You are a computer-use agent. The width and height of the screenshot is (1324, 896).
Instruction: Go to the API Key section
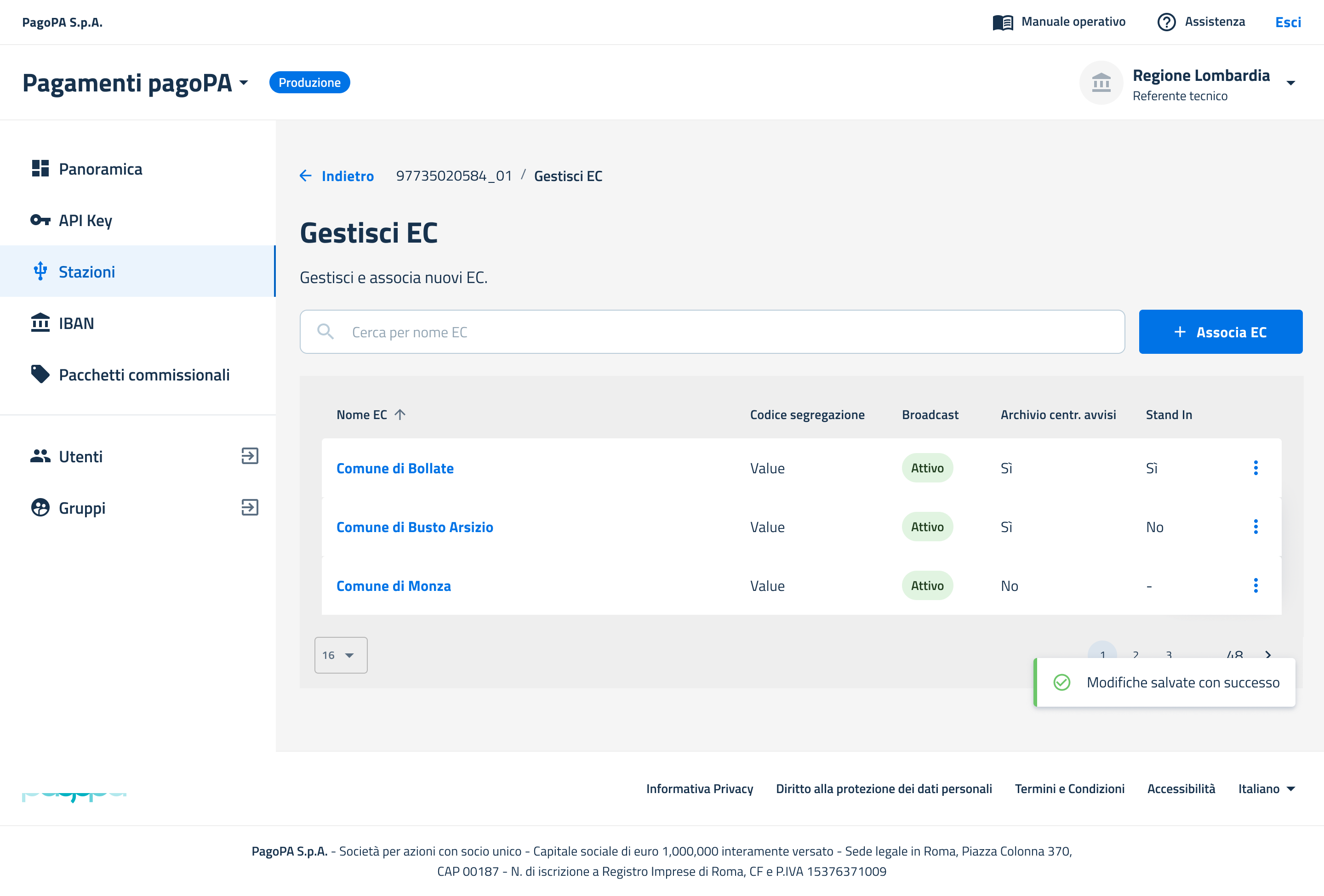click(86, 220)
